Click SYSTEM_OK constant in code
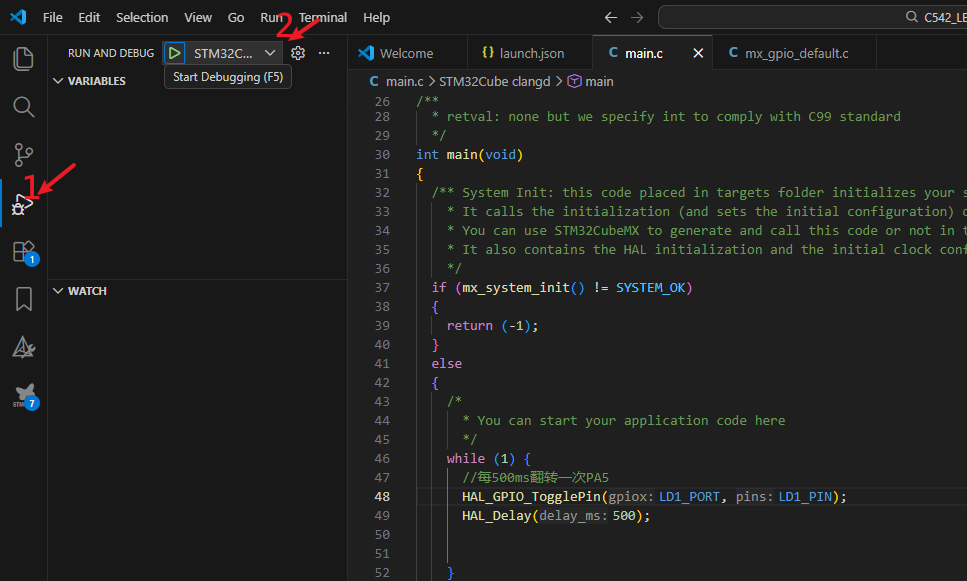 [x=651, y=287]
